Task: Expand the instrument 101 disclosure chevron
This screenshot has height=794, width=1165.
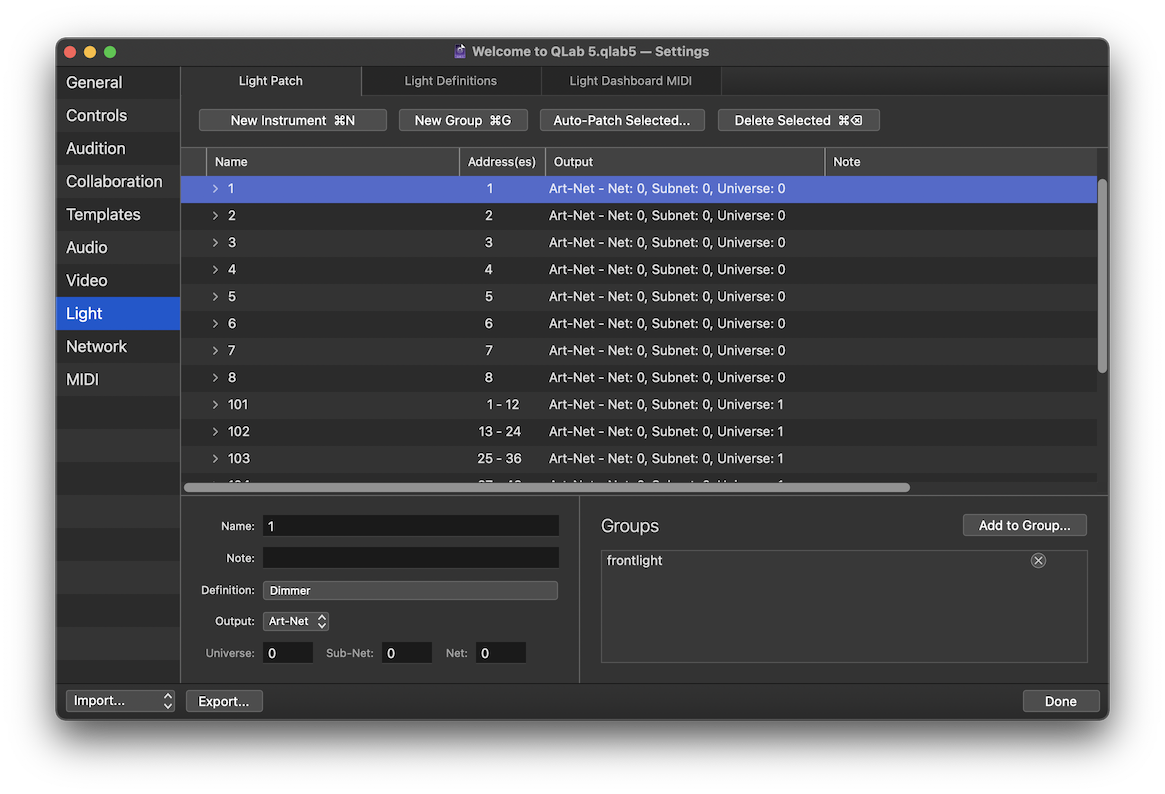Action: pos(215,405)
